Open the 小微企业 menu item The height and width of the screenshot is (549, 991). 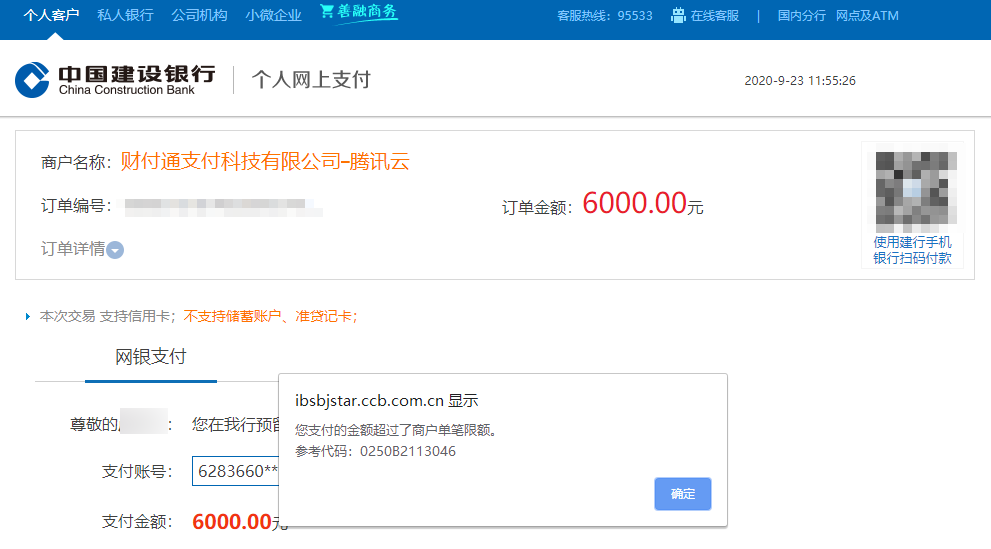point(273,15)
